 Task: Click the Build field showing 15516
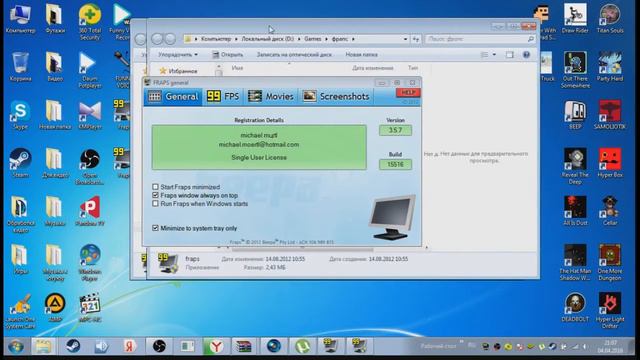[395, 164]
